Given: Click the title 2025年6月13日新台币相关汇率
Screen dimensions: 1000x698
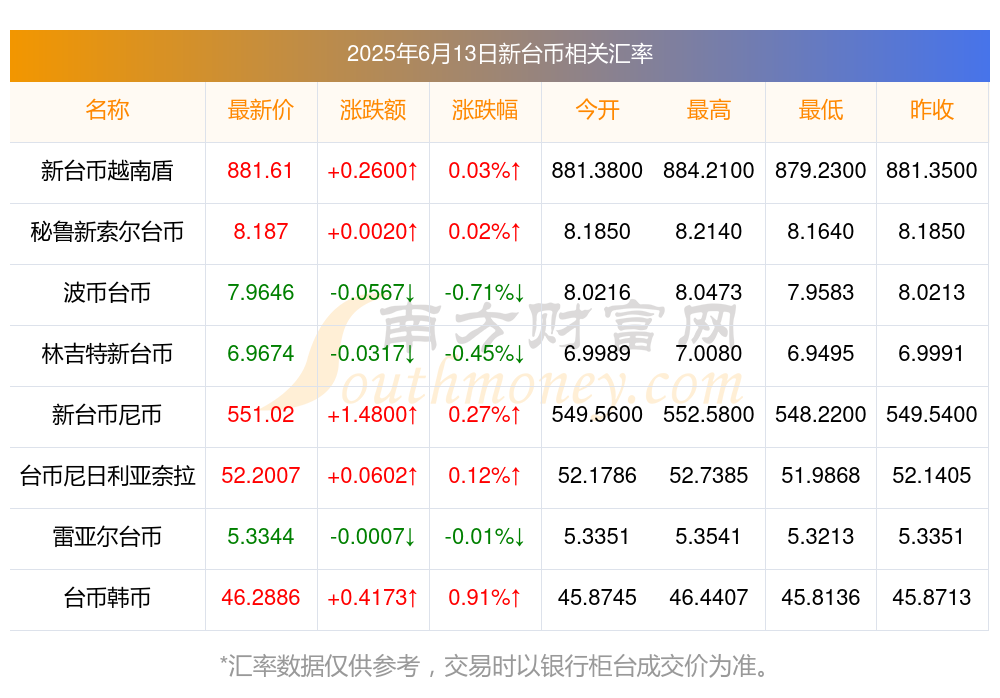Looking at the screenshot, I should pyautogui.click(x=499, y=54).
